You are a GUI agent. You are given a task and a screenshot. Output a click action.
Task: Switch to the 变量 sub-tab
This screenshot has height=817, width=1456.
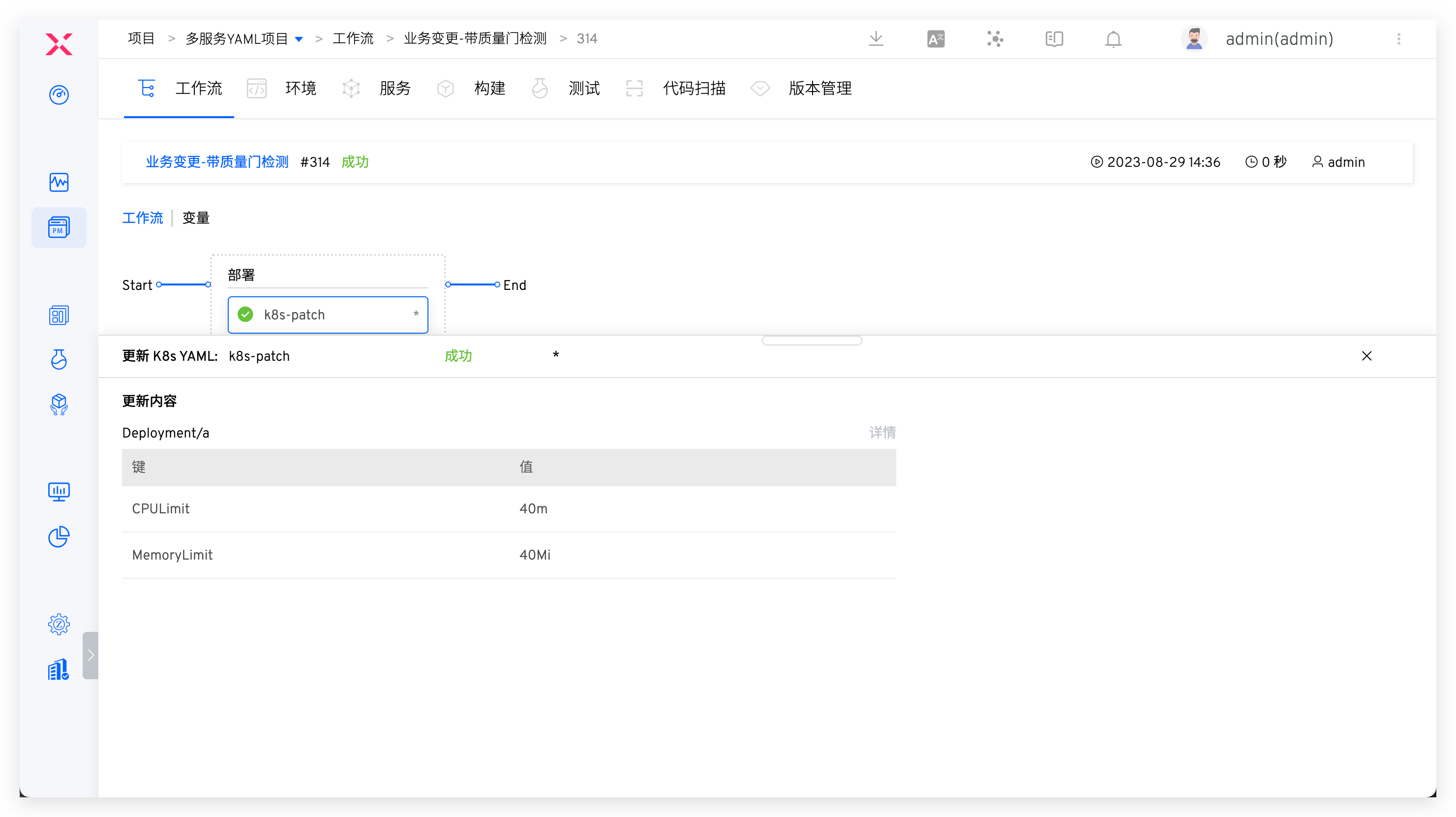pos(196,218)
